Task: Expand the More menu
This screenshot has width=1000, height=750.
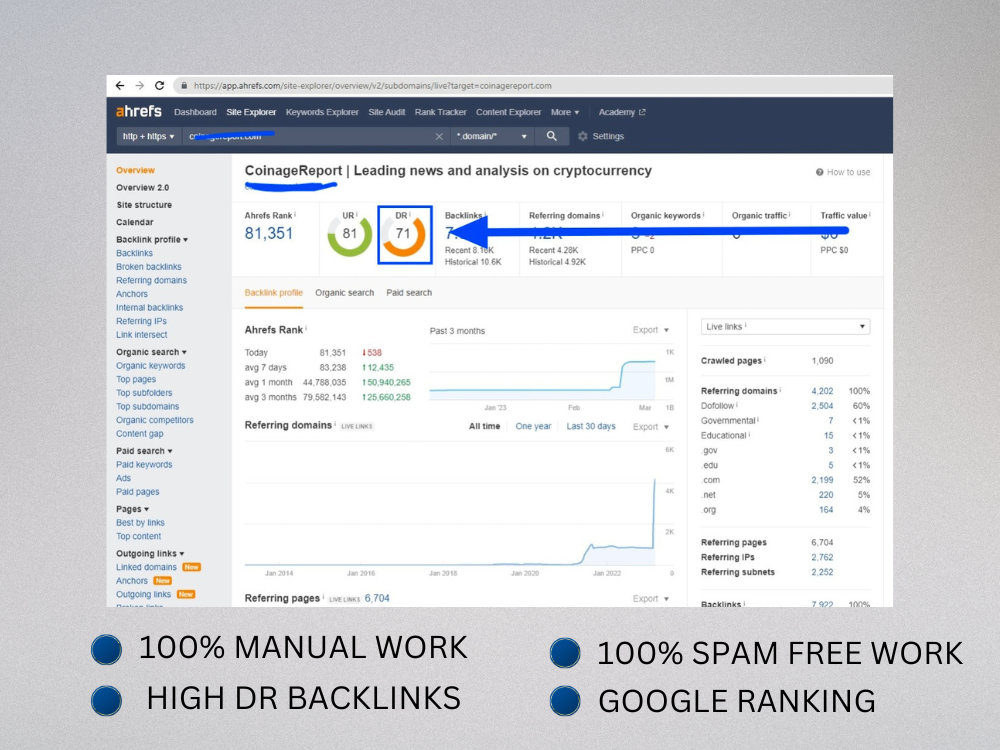Action: point(565,112)
